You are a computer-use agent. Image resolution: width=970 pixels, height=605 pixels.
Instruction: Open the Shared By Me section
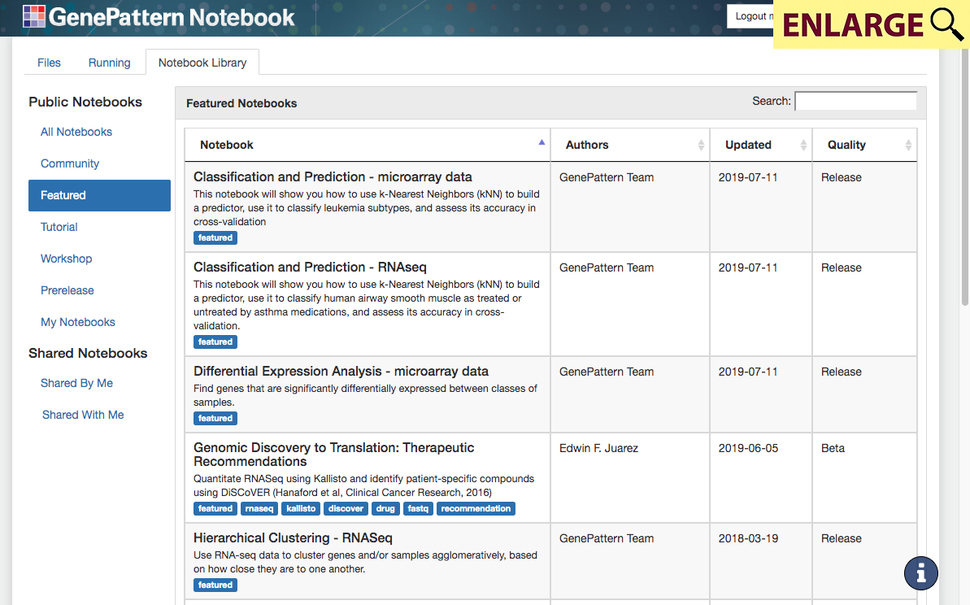click(x=77, y=382)
